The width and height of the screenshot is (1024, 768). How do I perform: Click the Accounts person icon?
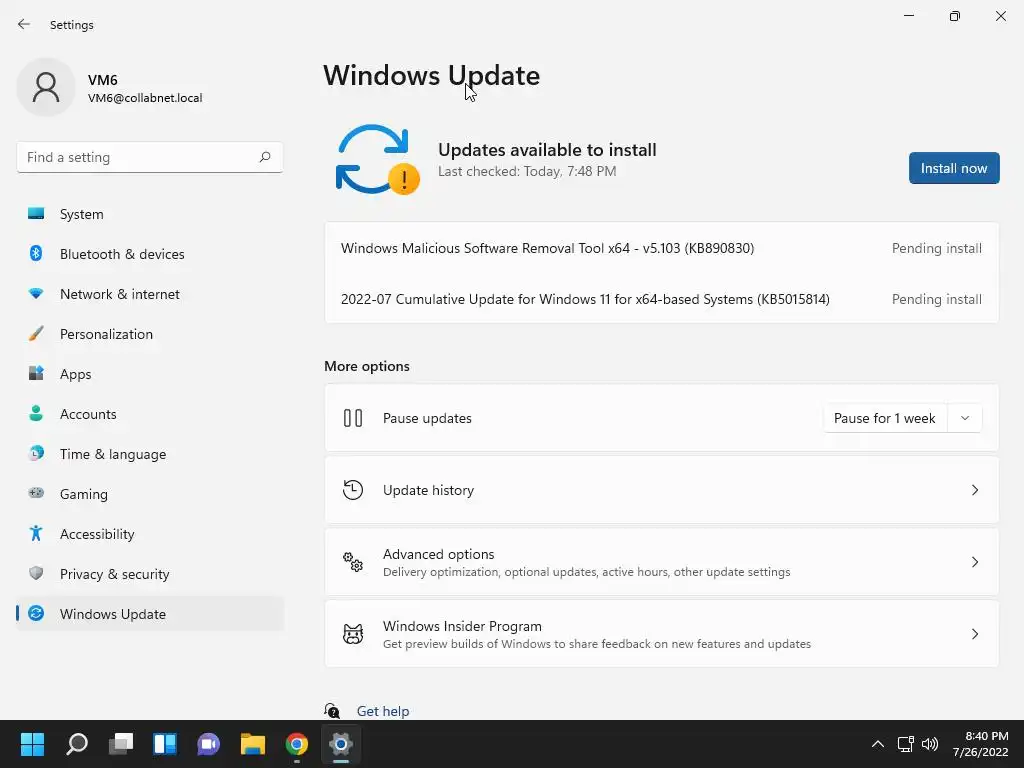[36, 413]
